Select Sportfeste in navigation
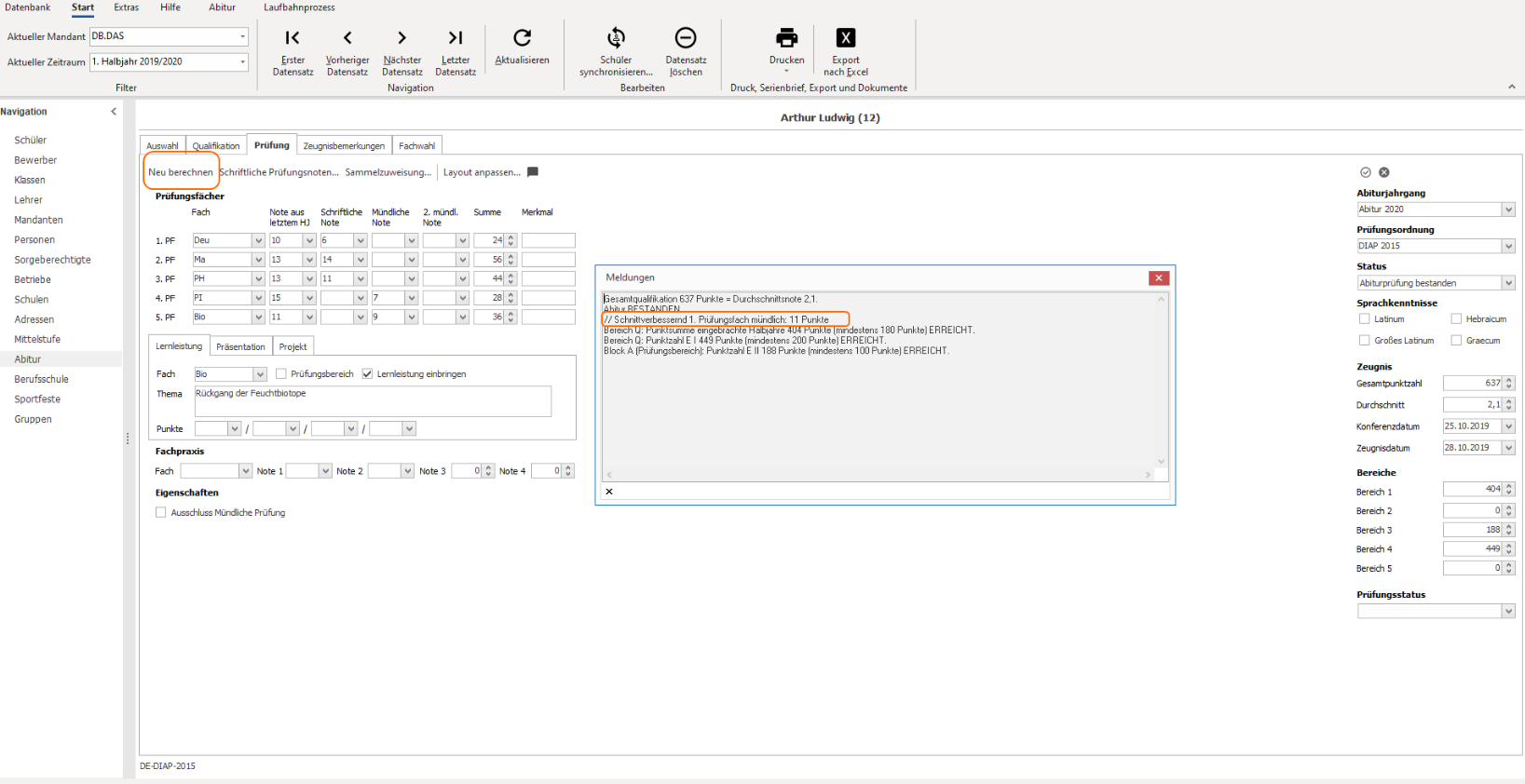The height and width of the screenshot is (784, 1525). pyautogui.click(x=37, y=399)
